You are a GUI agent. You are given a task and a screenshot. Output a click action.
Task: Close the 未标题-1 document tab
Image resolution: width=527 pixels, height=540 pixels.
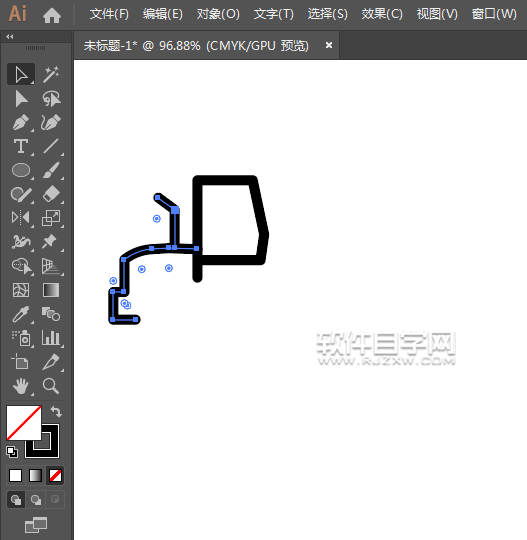pyautogui.click(x=329, y=45)
